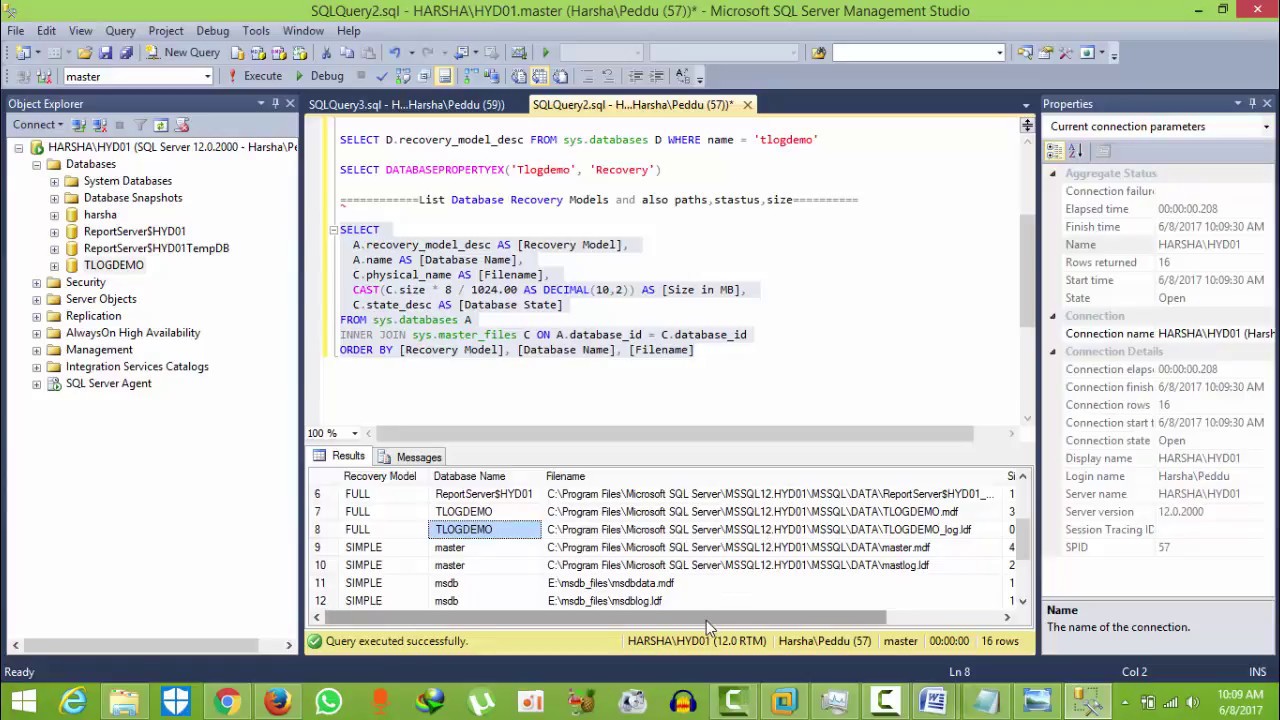Click the Recovery Model column header
This screenshot has height=720, width=1280.
(x=380, y=476)
